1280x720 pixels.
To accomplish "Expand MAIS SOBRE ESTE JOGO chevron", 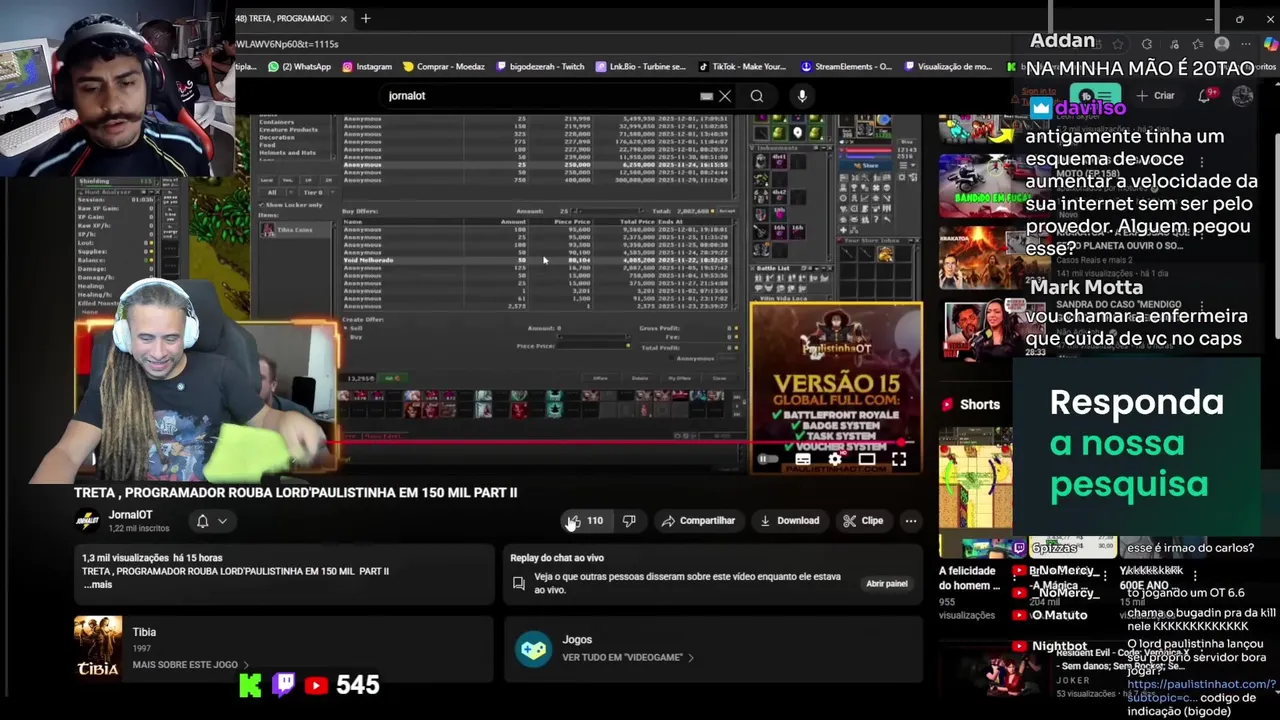I will click(x=245, y=665).
